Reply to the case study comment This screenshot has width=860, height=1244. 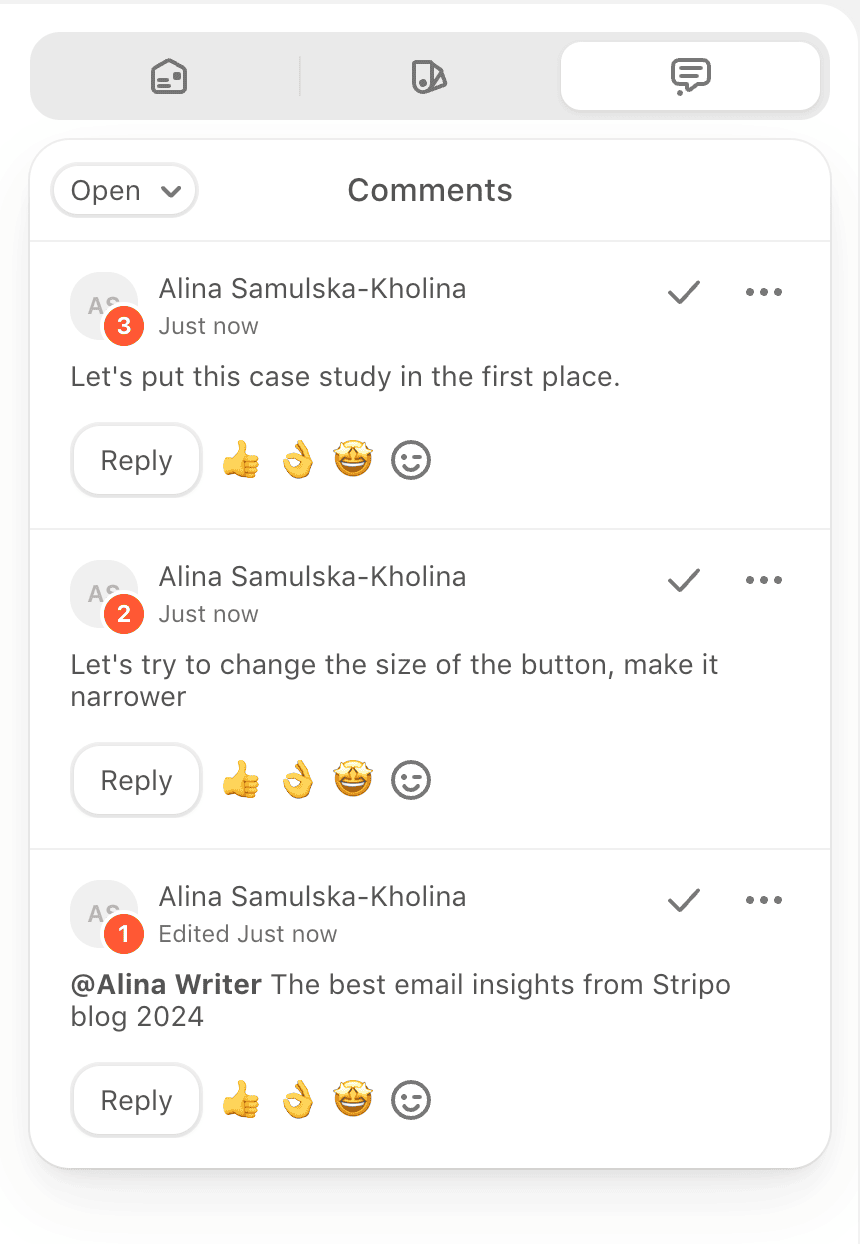pyautogui.click(x=135, y=460)
